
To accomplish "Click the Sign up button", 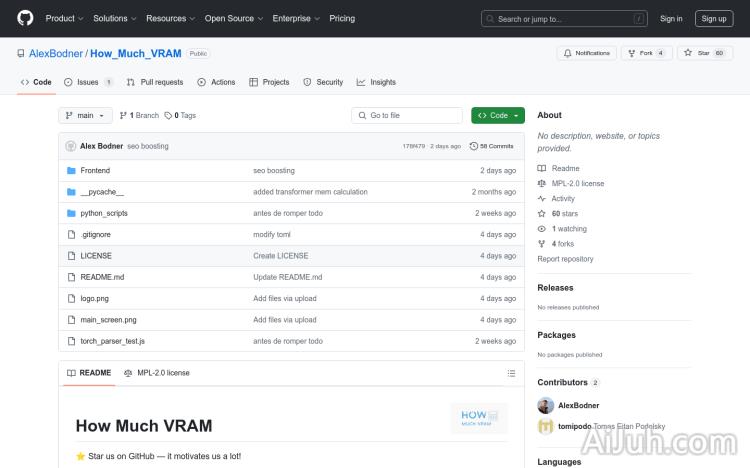I will pyautogui.click(x=714, y=18).
